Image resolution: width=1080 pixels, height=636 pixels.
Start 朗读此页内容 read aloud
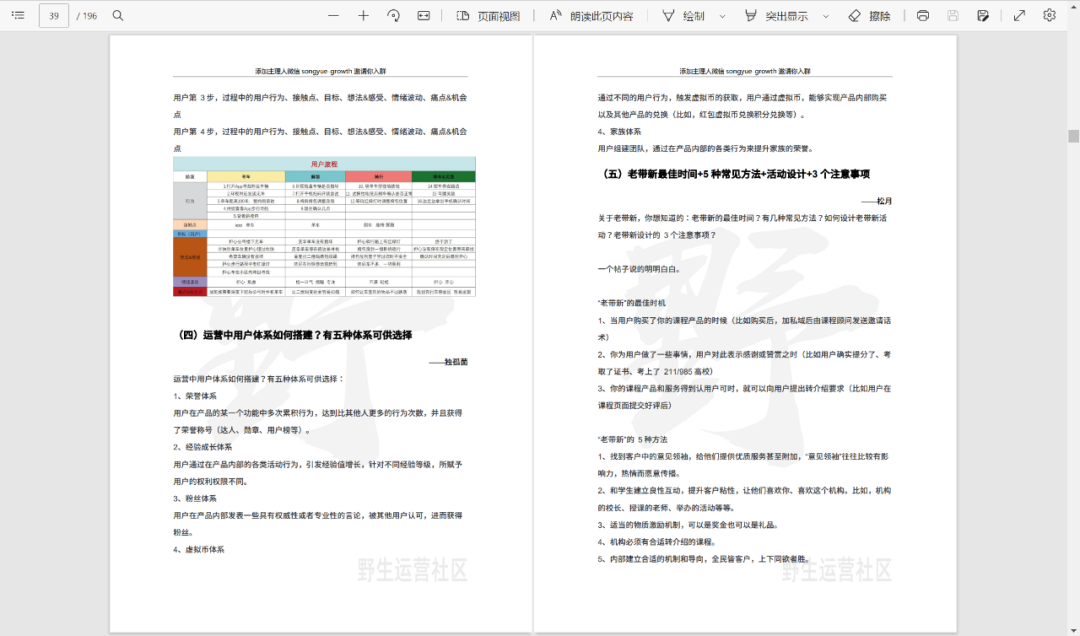tap(591, 16)
